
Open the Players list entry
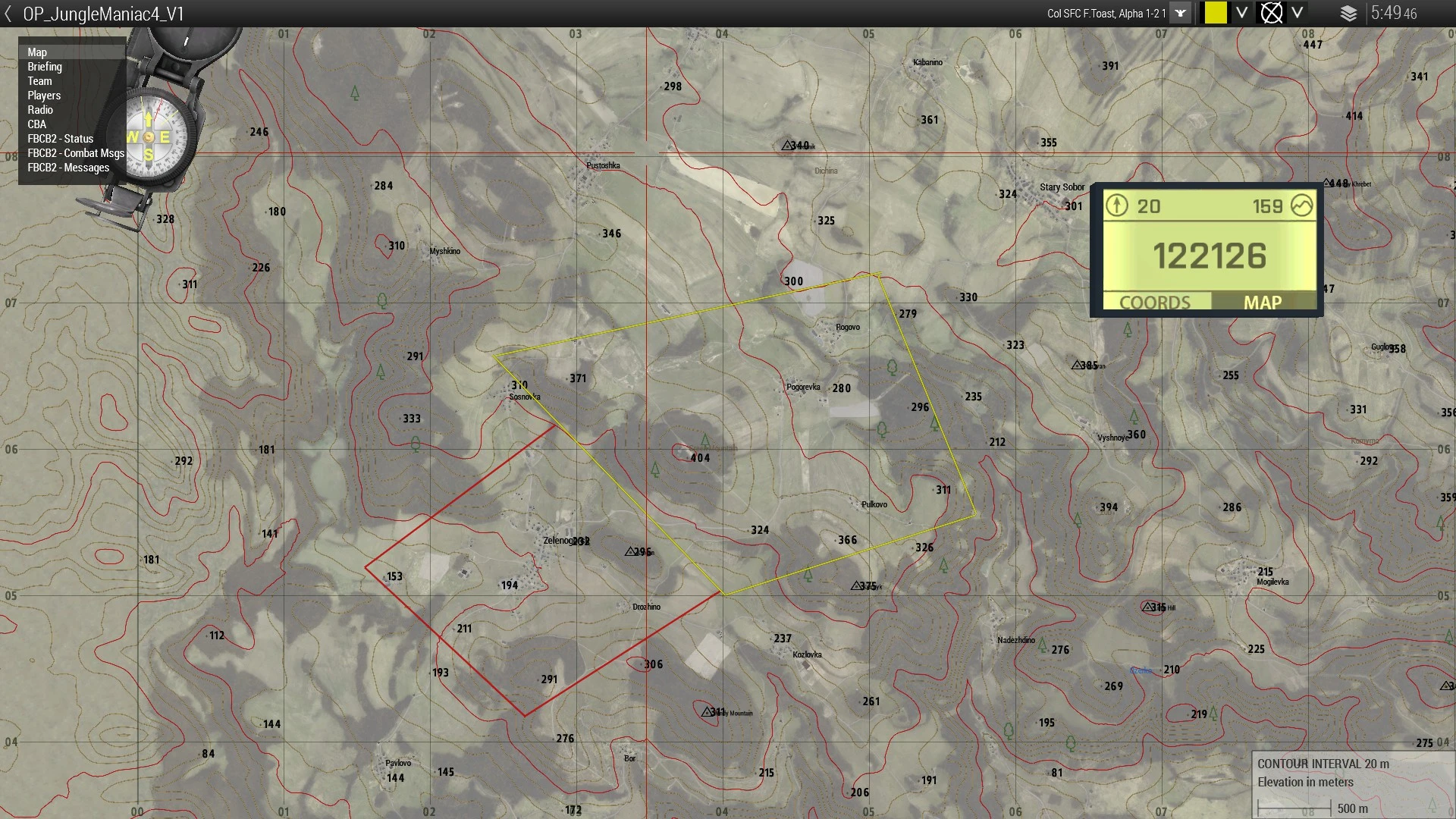tap(44, 96)
